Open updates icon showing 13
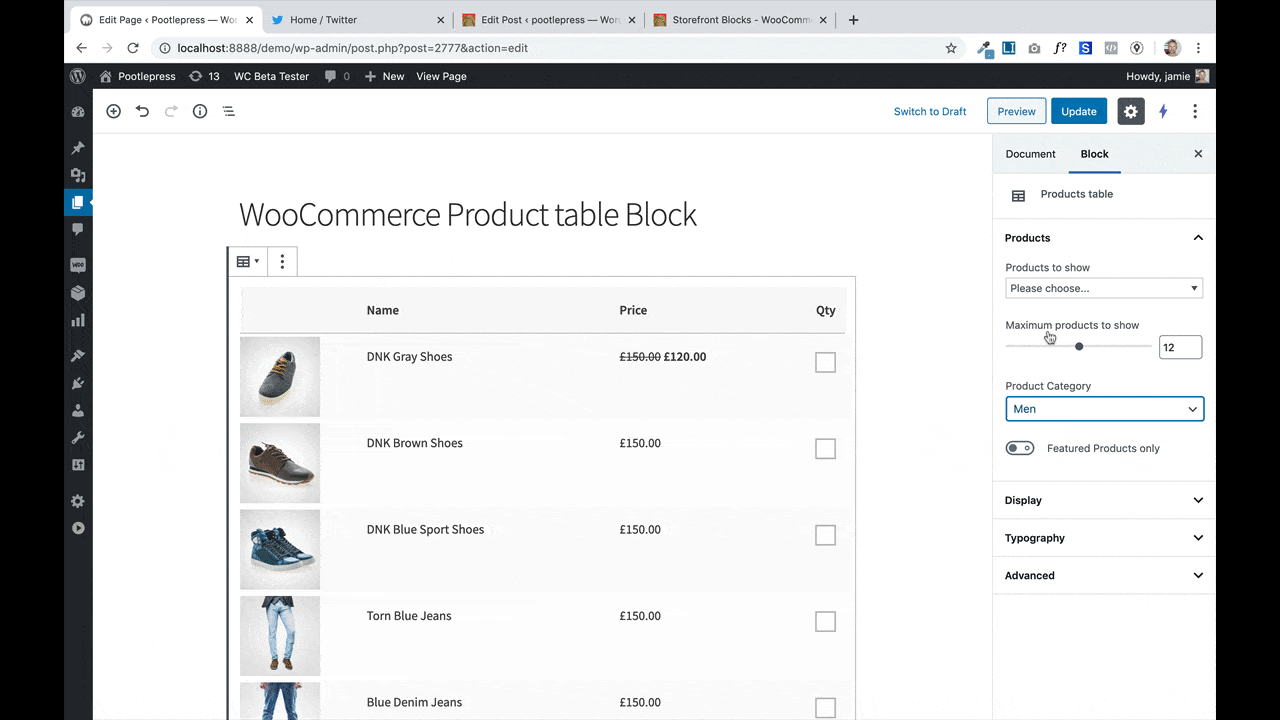This screenshot has height=720, width=1280. 204,76
